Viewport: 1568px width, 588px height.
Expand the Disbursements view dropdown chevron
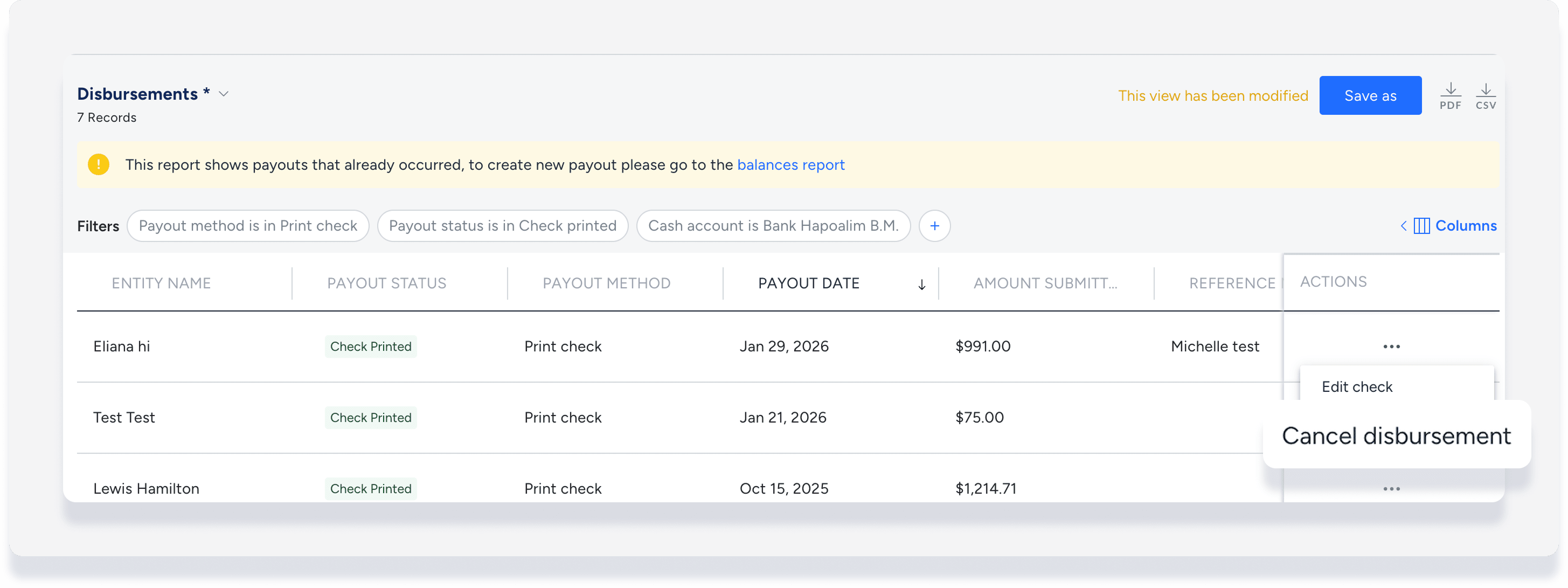pos(224,94)
